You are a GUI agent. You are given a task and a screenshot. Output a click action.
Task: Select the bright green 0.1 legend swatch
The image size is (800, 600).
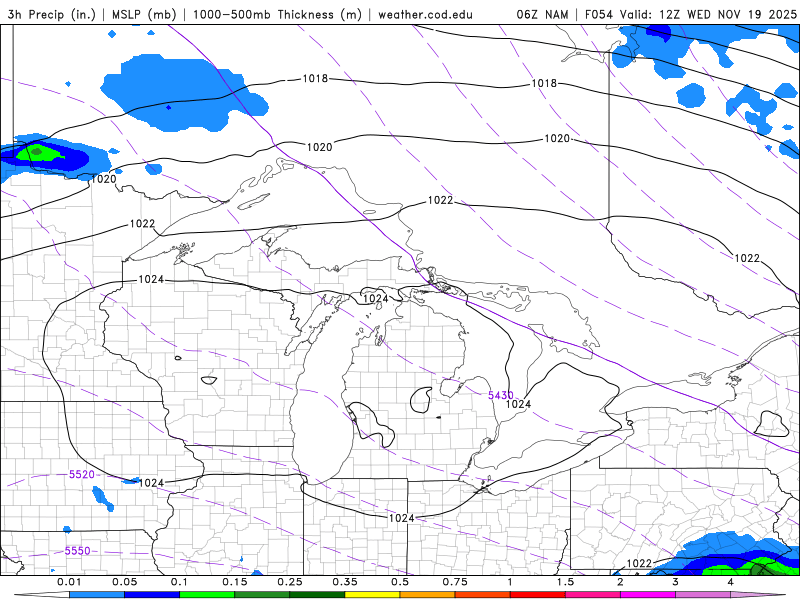coord(207,595)
